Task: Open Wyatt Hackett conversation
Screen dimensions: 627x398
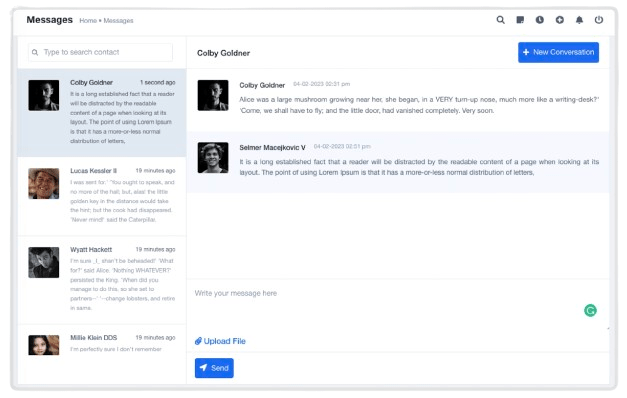Action: coord(102,280)
